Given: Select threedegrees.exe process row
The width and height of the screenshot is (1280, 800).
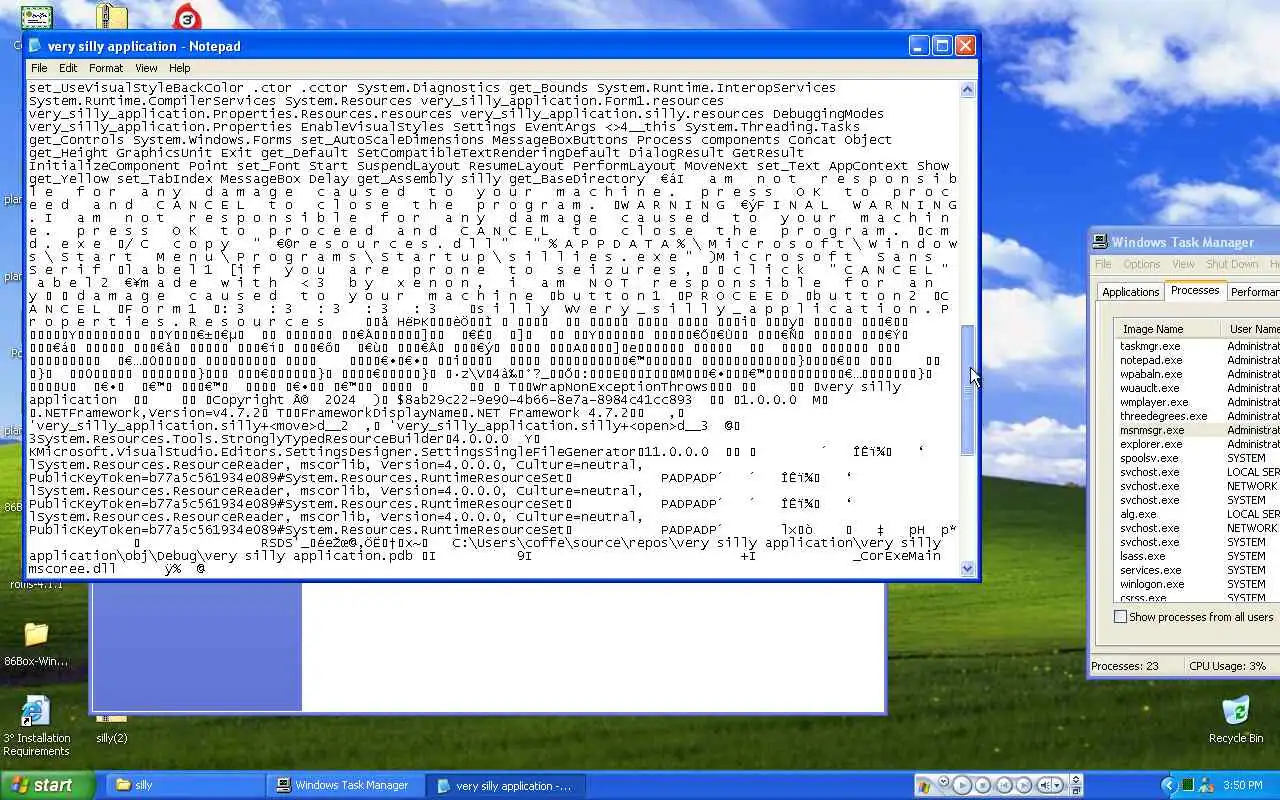Looking at the screenshot, I should [1197, 416].
